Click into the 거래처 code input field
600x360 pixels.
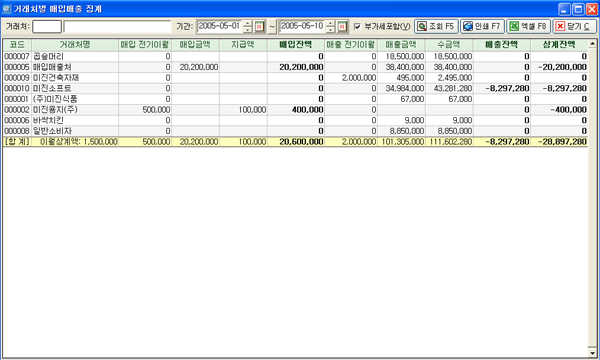tap(47, 26)
